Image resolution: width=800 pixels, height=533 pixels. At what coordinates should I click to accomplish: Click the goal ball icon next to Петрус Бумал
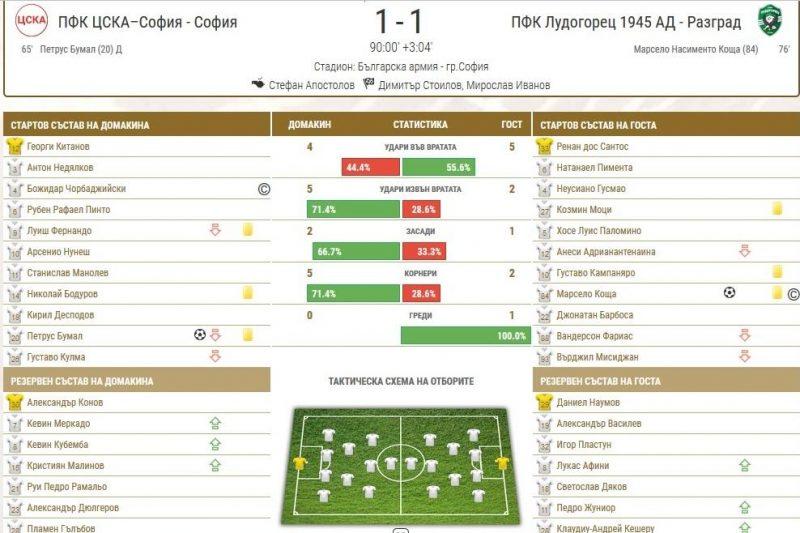tap(200, 335)
